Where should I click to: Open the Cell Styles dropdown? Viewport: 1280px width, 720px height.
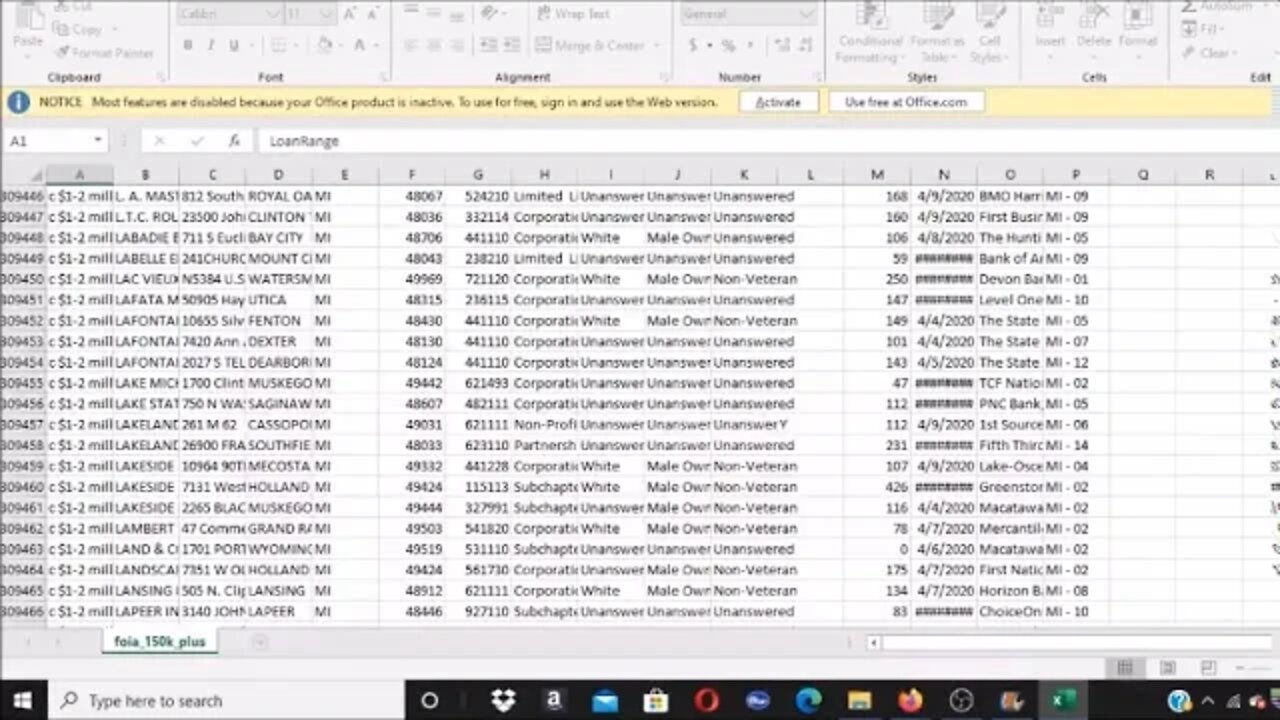[x=989, y=35]
